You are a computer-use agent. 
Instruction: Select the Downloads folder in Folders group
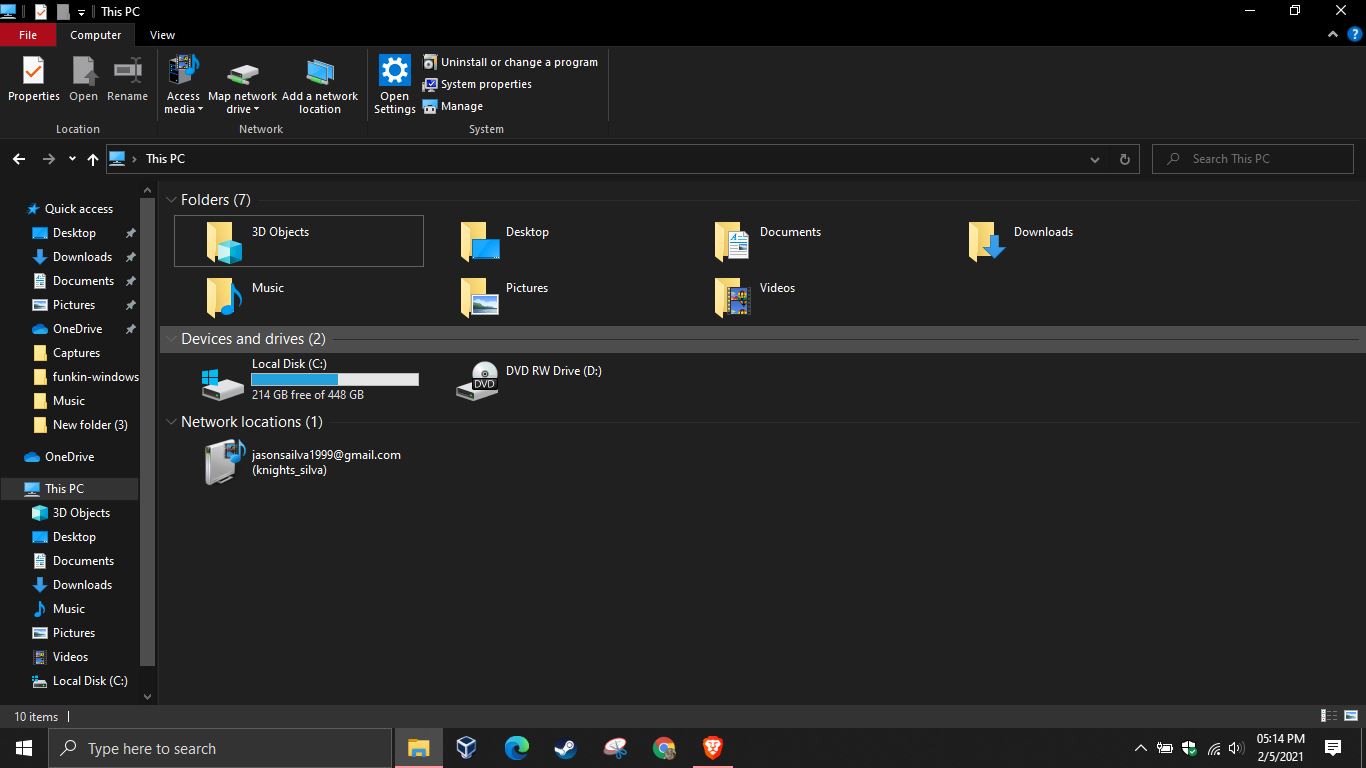(1021, 241)
